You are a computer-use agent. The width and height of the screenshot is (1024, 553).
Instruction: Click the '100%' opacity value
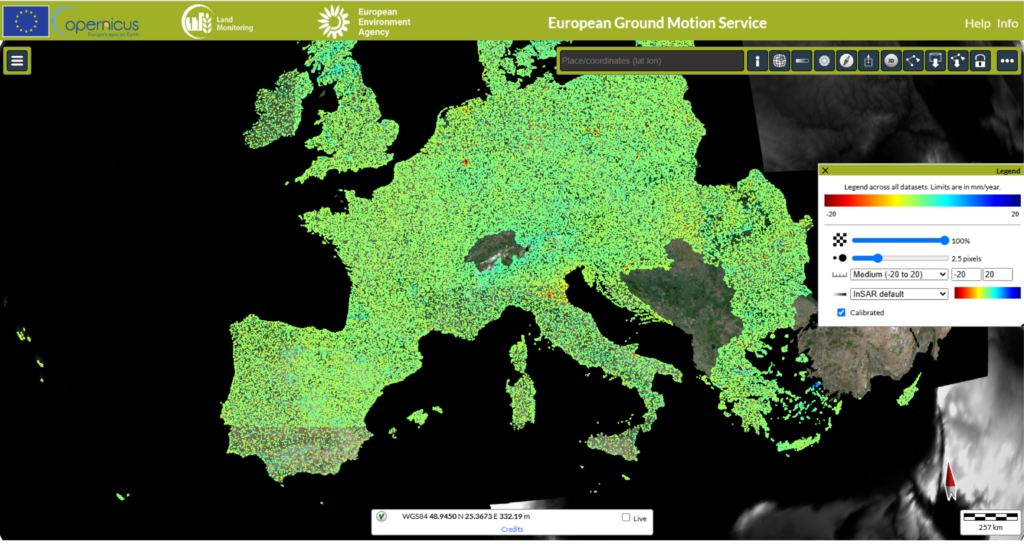tap(961, 241)
